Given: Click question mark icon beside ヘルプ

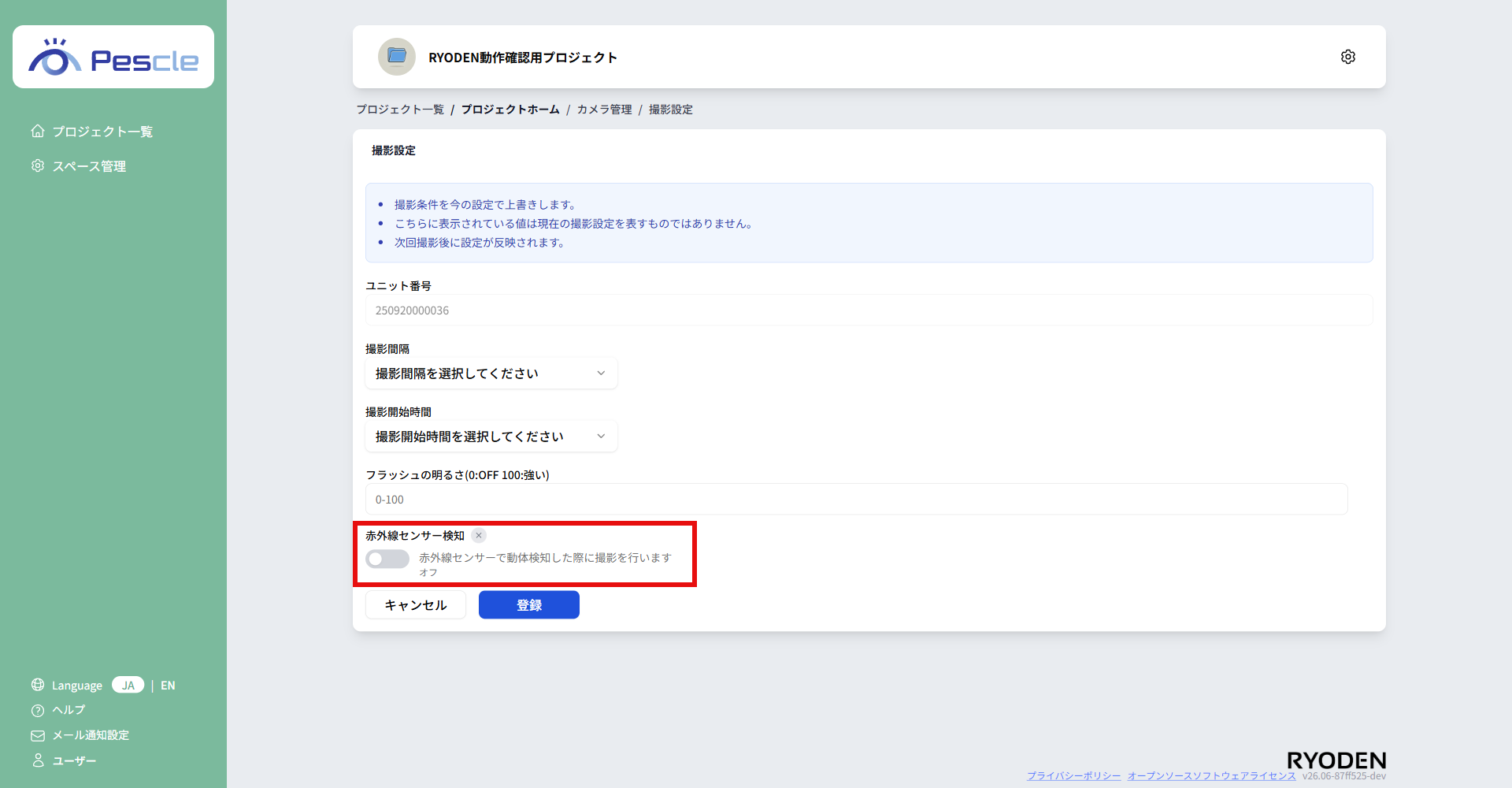Looking at the screenshot, I should [x=38, y=710].
